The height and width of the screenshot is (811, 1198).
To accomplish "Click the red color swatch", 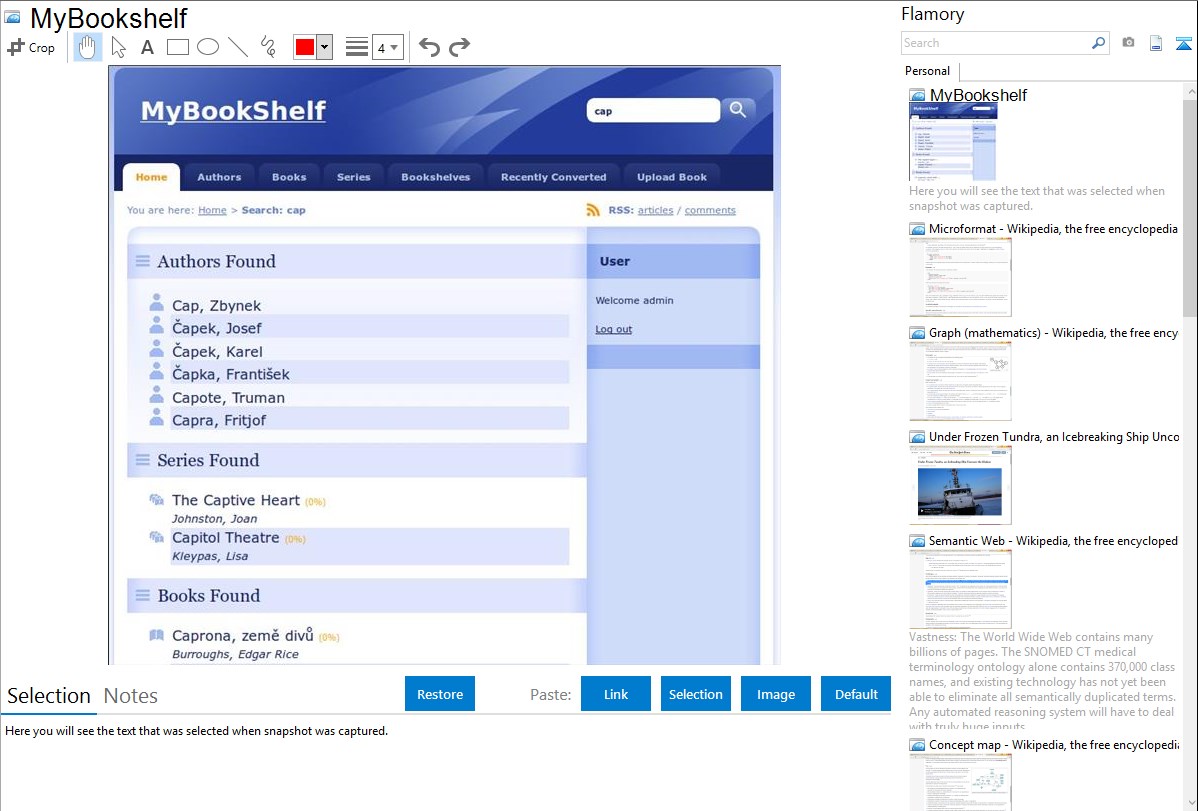I will [305, 47].
